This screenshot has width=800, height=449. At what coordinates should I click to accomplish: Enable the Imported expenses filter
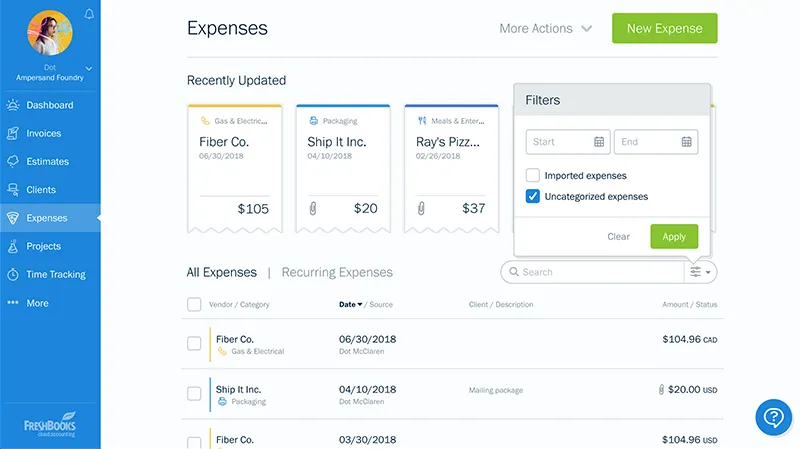pos(533,176)
